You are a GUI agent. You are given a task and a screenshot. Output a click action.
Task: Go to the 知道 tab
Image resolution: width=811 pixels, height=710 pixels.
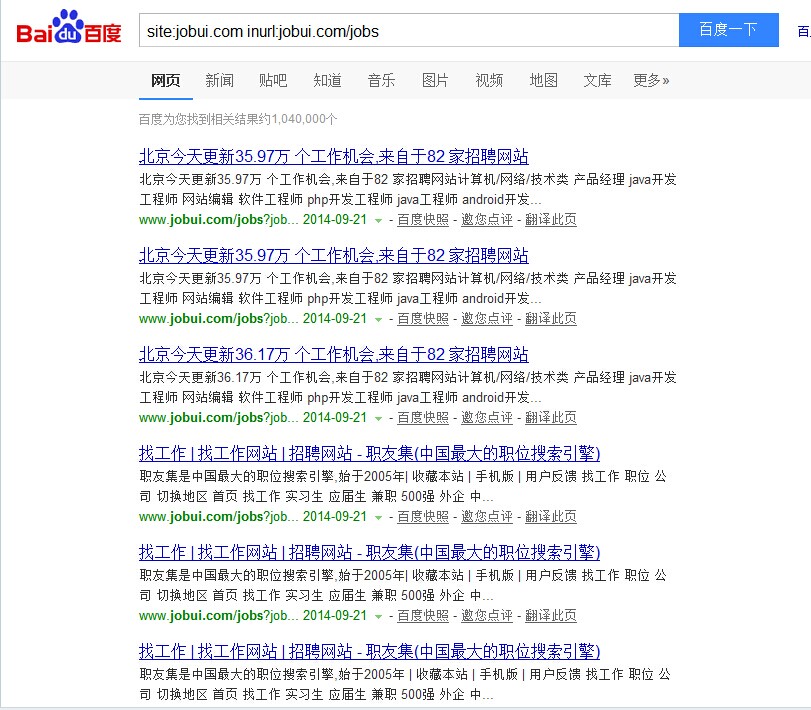(327, 80)
